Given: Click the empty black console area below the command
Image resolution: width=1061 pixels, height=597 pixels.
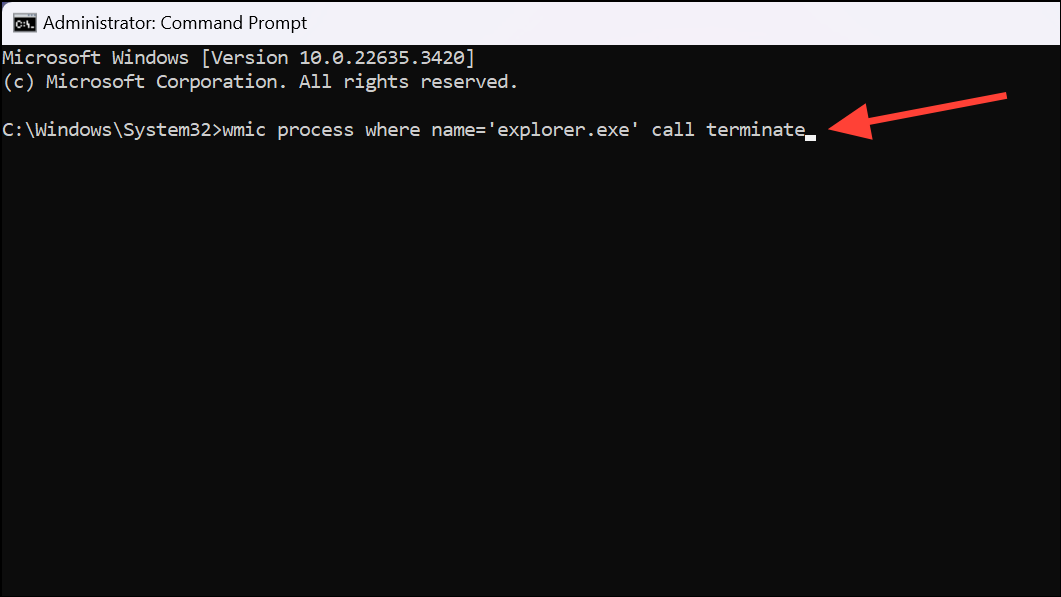Looking at the screenshot, I should coord(500,350).
